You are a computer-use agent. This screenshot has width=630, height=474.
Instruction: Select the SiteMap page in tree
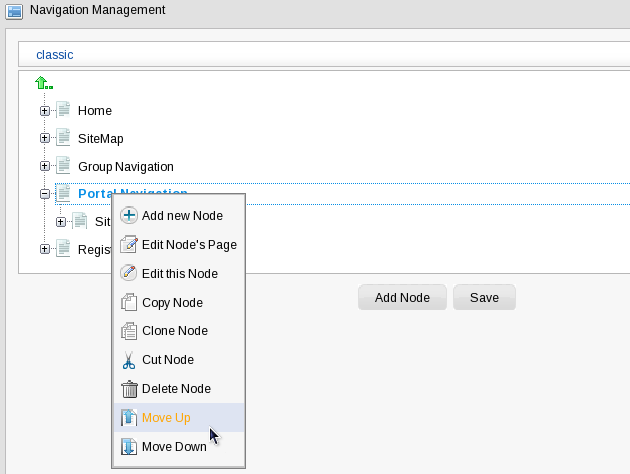(100, 139)
